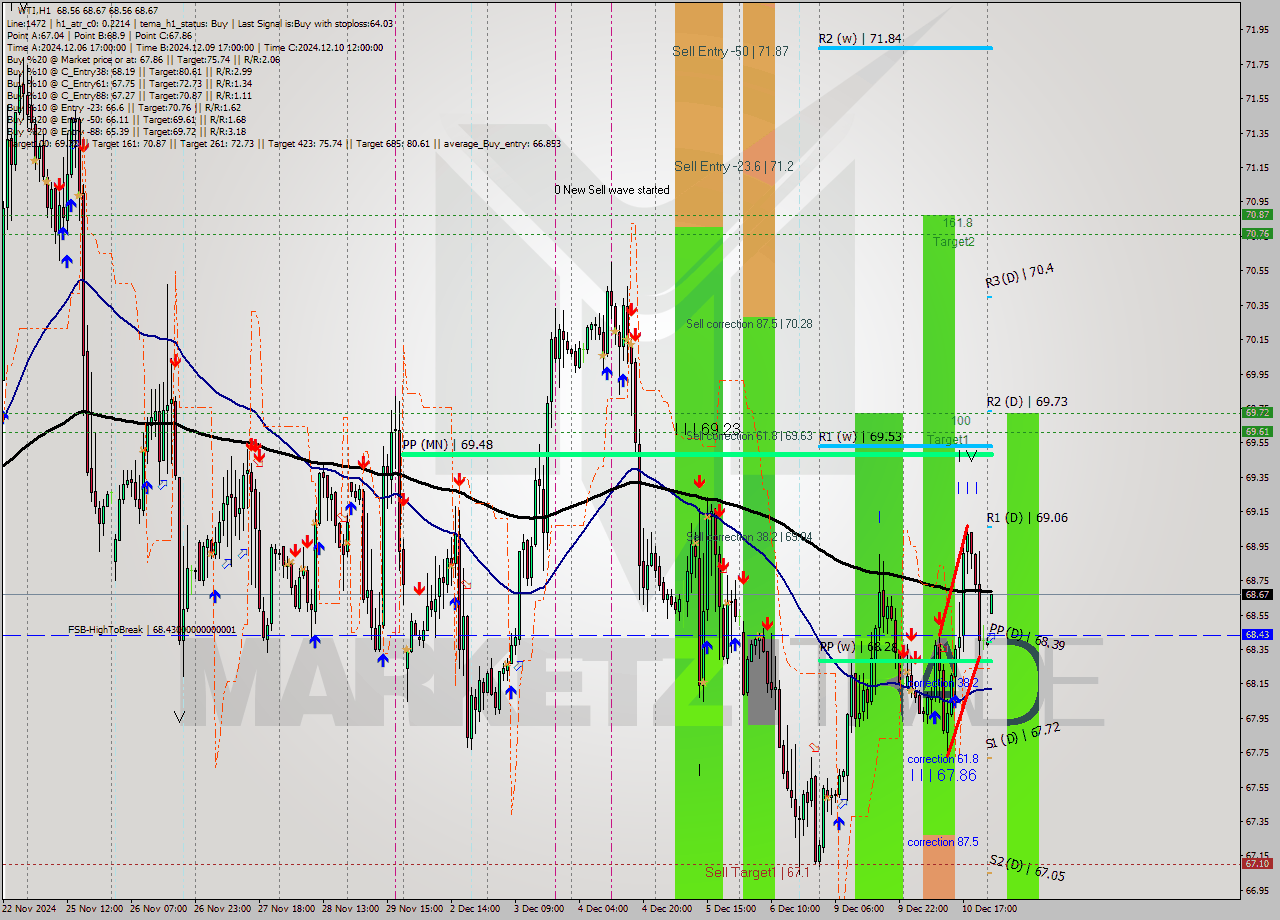This screenshot has width=1280, height=920.
Task: Click the blue 68.43 price tag on the axis
Action: tap(1257, 634)
